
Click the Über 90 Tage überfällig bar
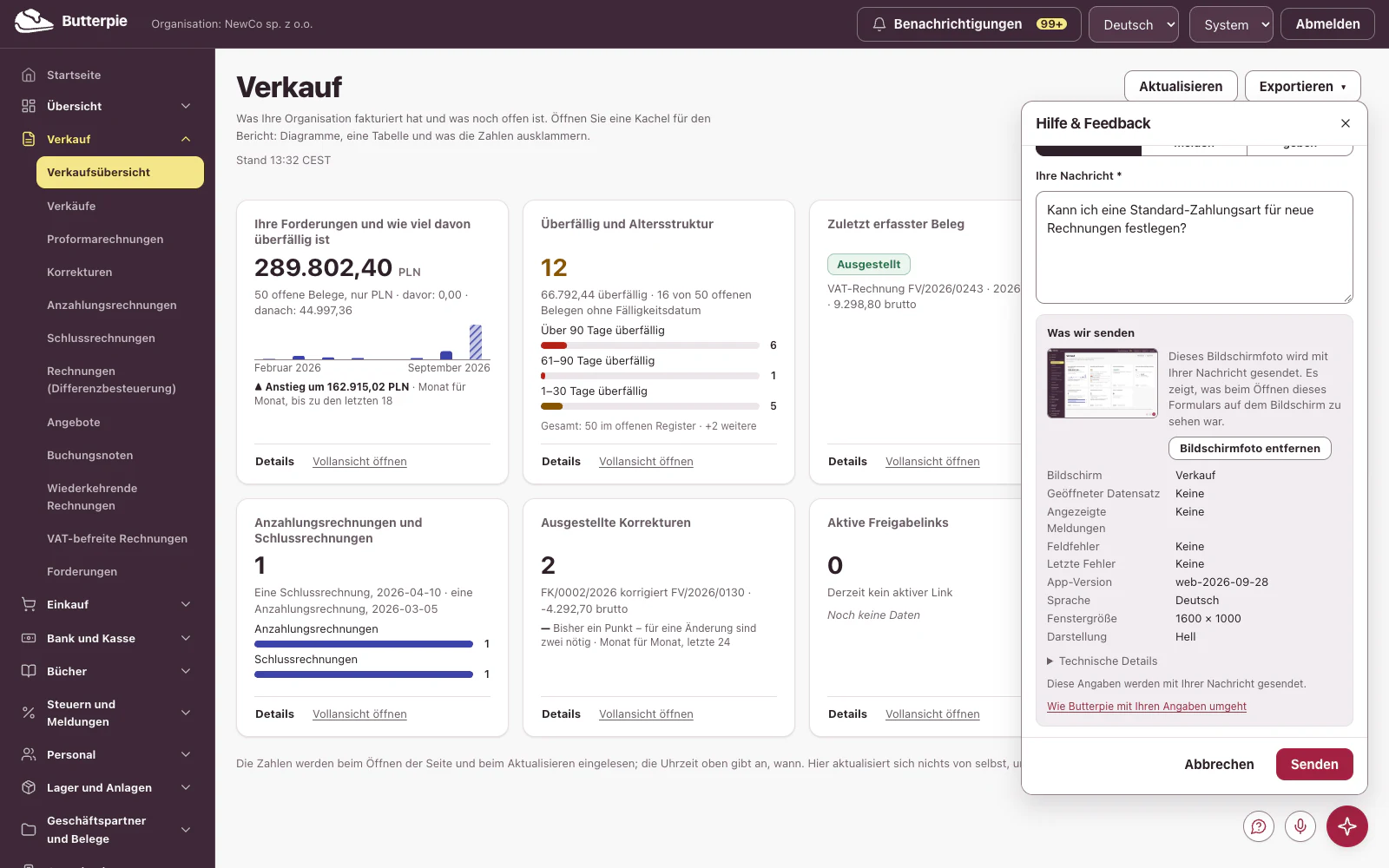click(649, 345)
